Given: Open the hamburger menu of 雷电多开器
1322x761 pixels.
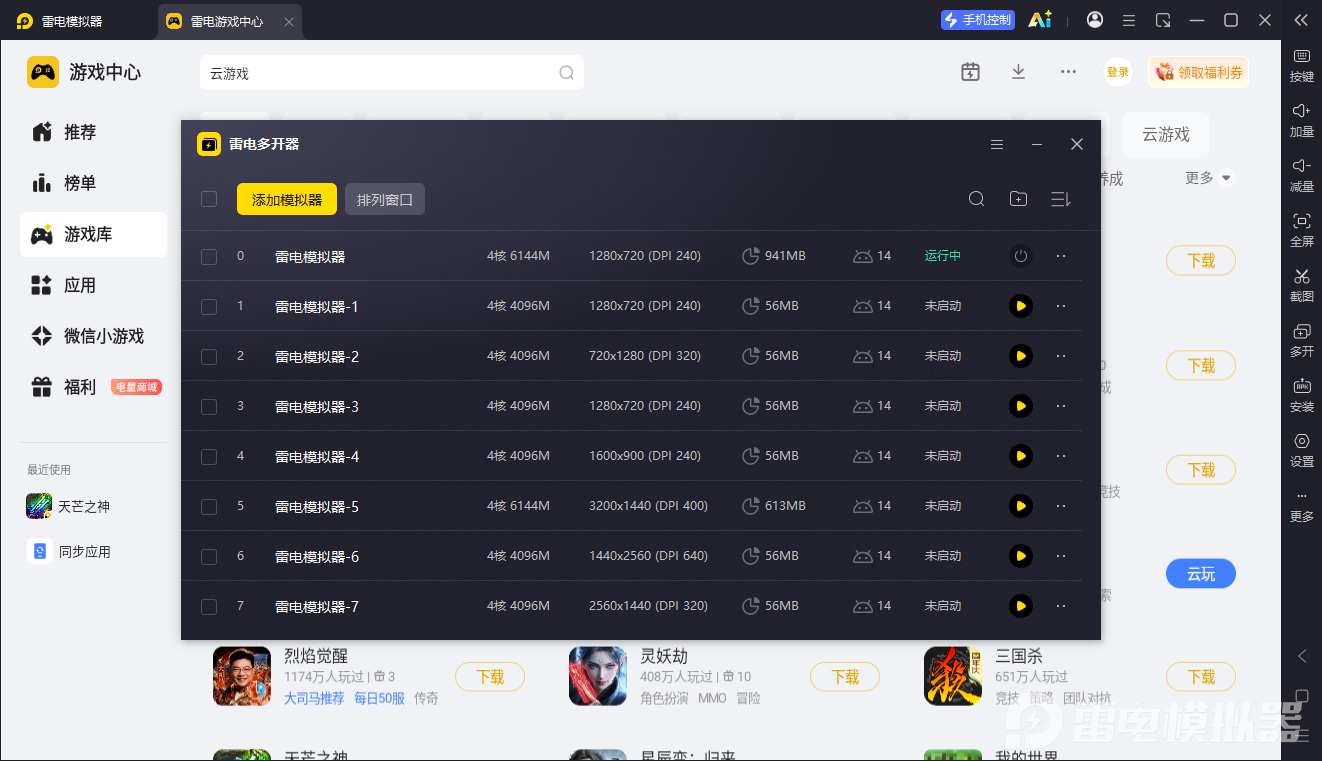Looking at the screenshot, I should tap(997, 144).
